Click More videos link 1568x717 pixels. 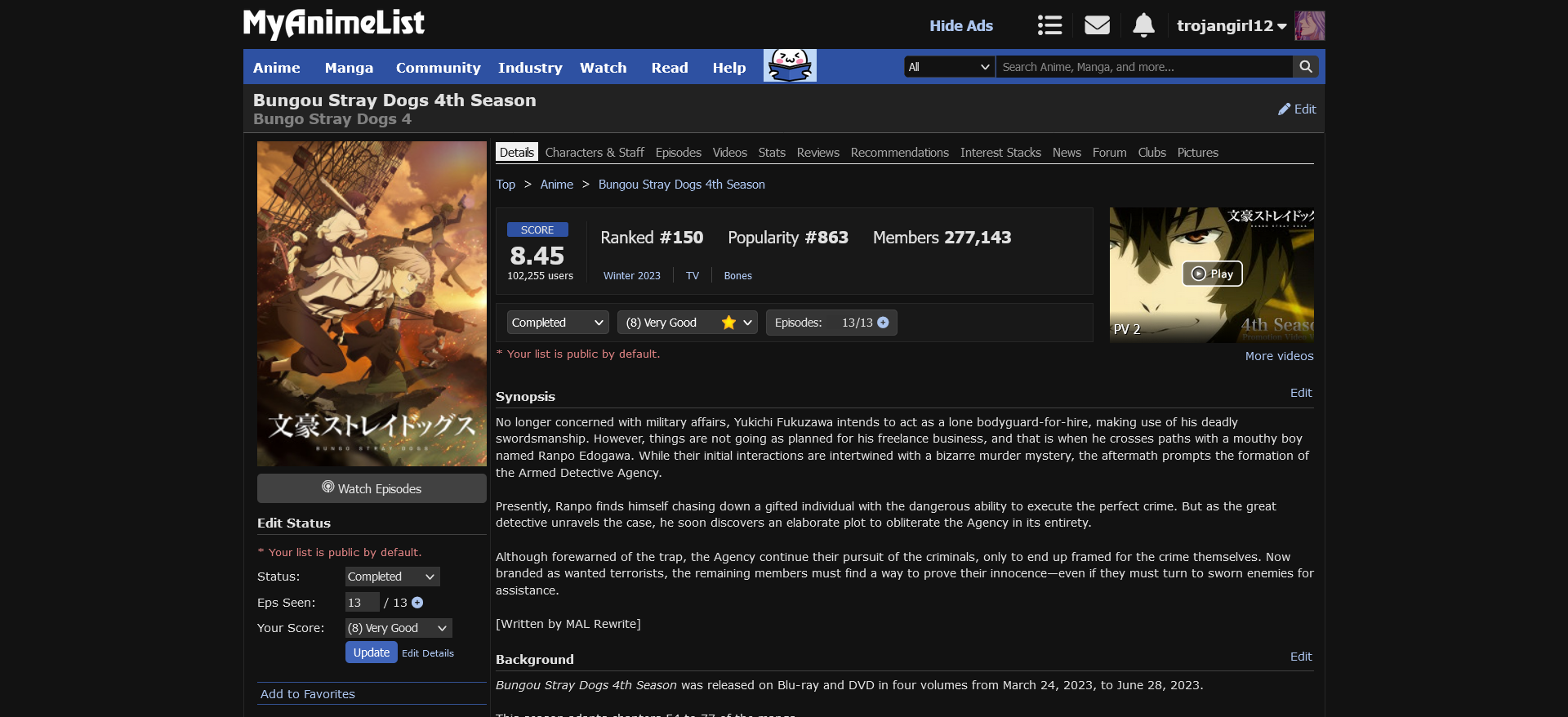pos(1279,356)
